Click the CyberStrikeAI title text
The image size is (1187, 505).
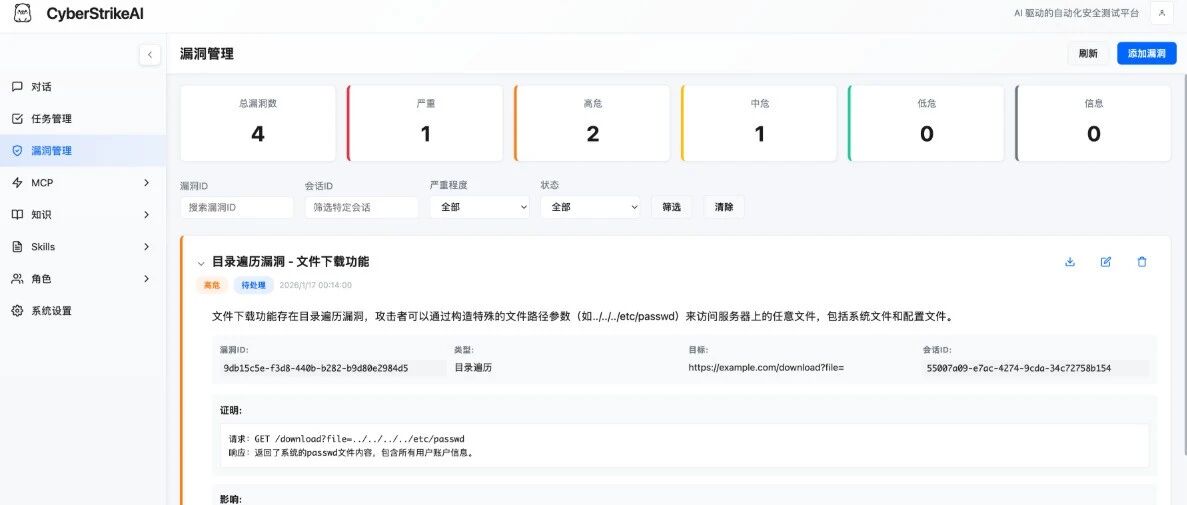tap(95, 14)
